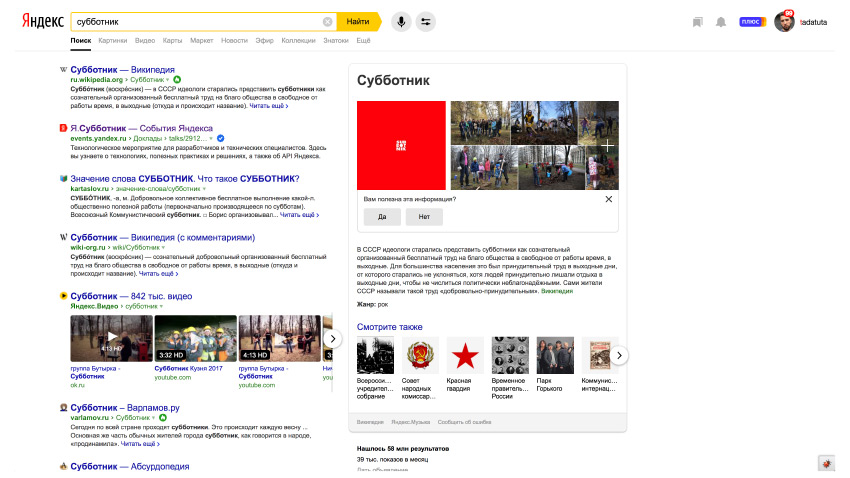Viewport: 850px width, 478px height.
Task: Click the 'Найти' search button
Action: click(x=358, y=22)
